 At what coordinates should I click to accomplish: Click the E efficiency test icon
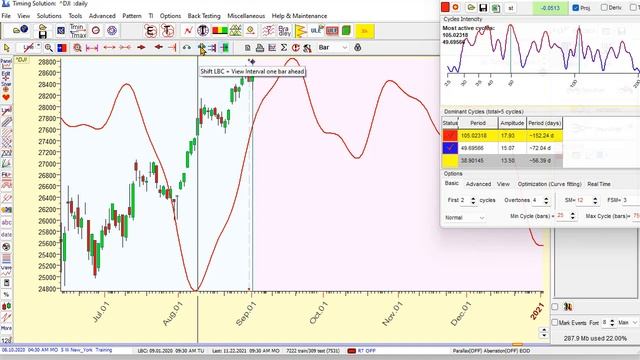tap(151, 31)
